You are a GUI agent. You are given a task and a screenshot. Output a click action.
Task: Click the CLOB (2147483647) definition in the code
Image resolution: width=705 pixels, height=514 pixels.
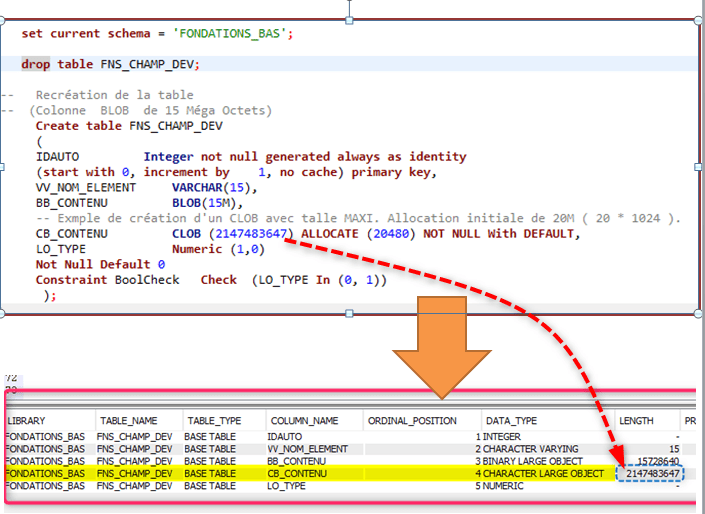pyautogui.click(x=233, y=234)
